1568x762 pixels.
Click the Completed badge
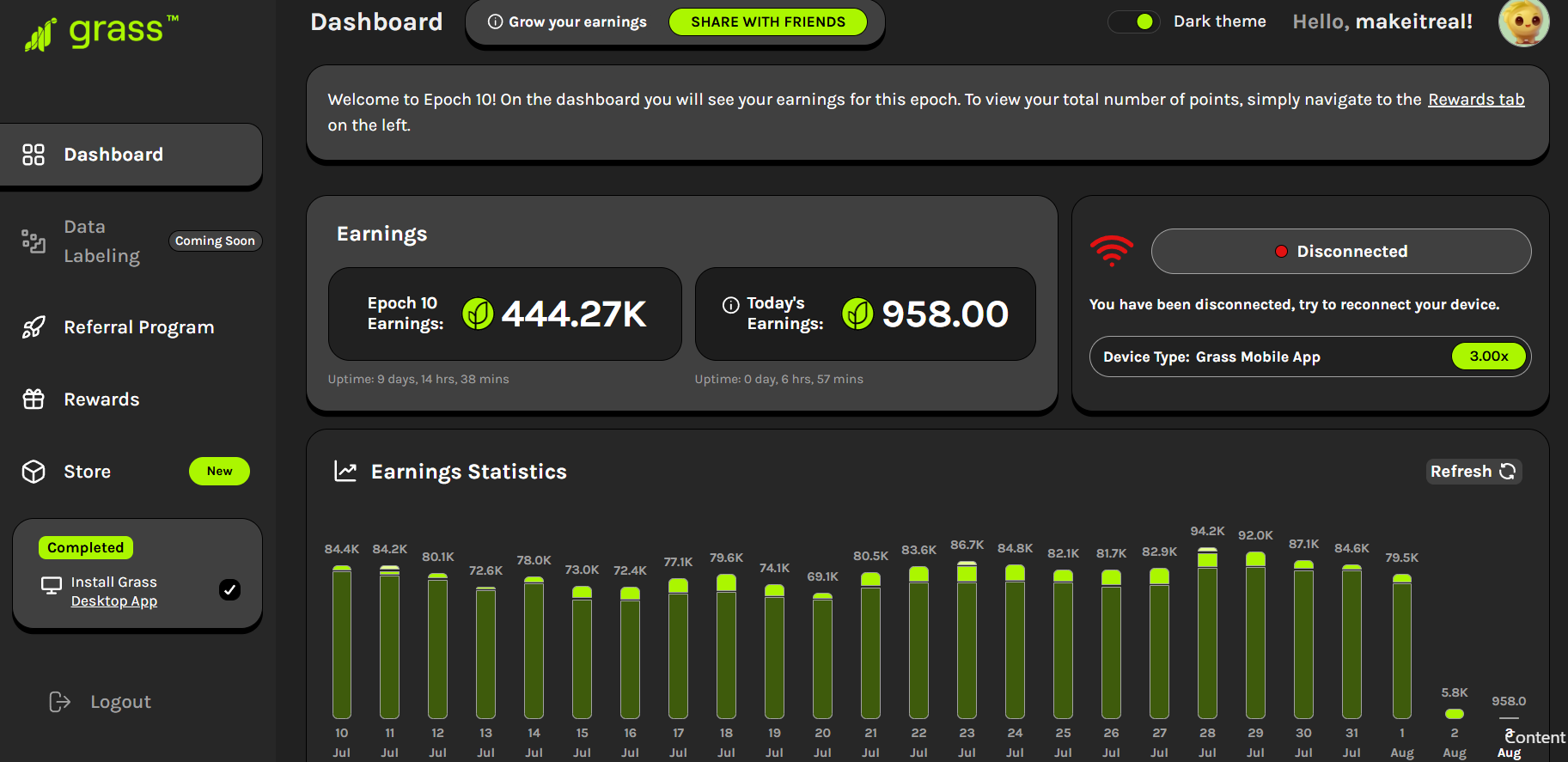pos(86,548)
